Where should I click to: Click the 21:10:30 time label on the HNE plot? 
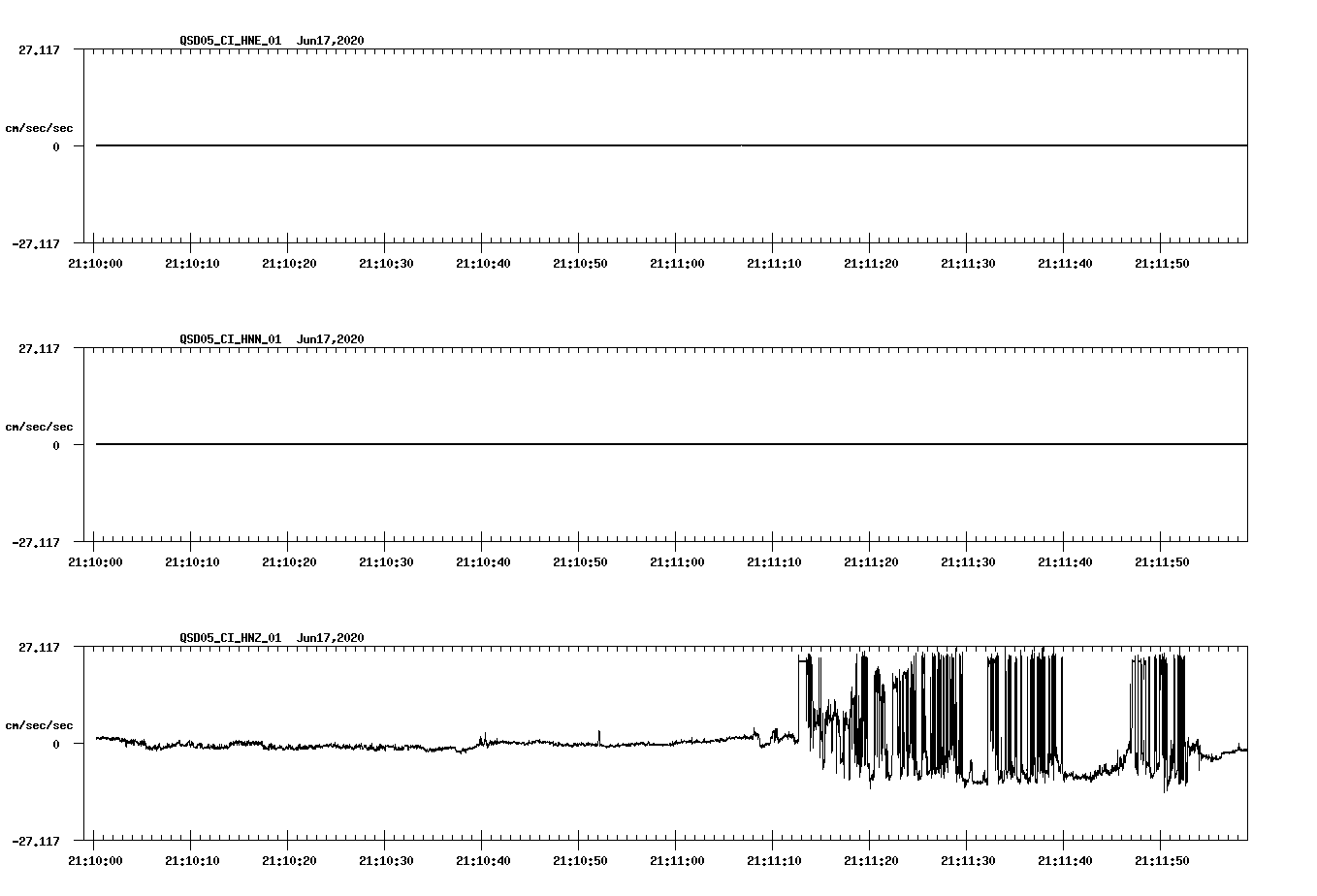386,264
